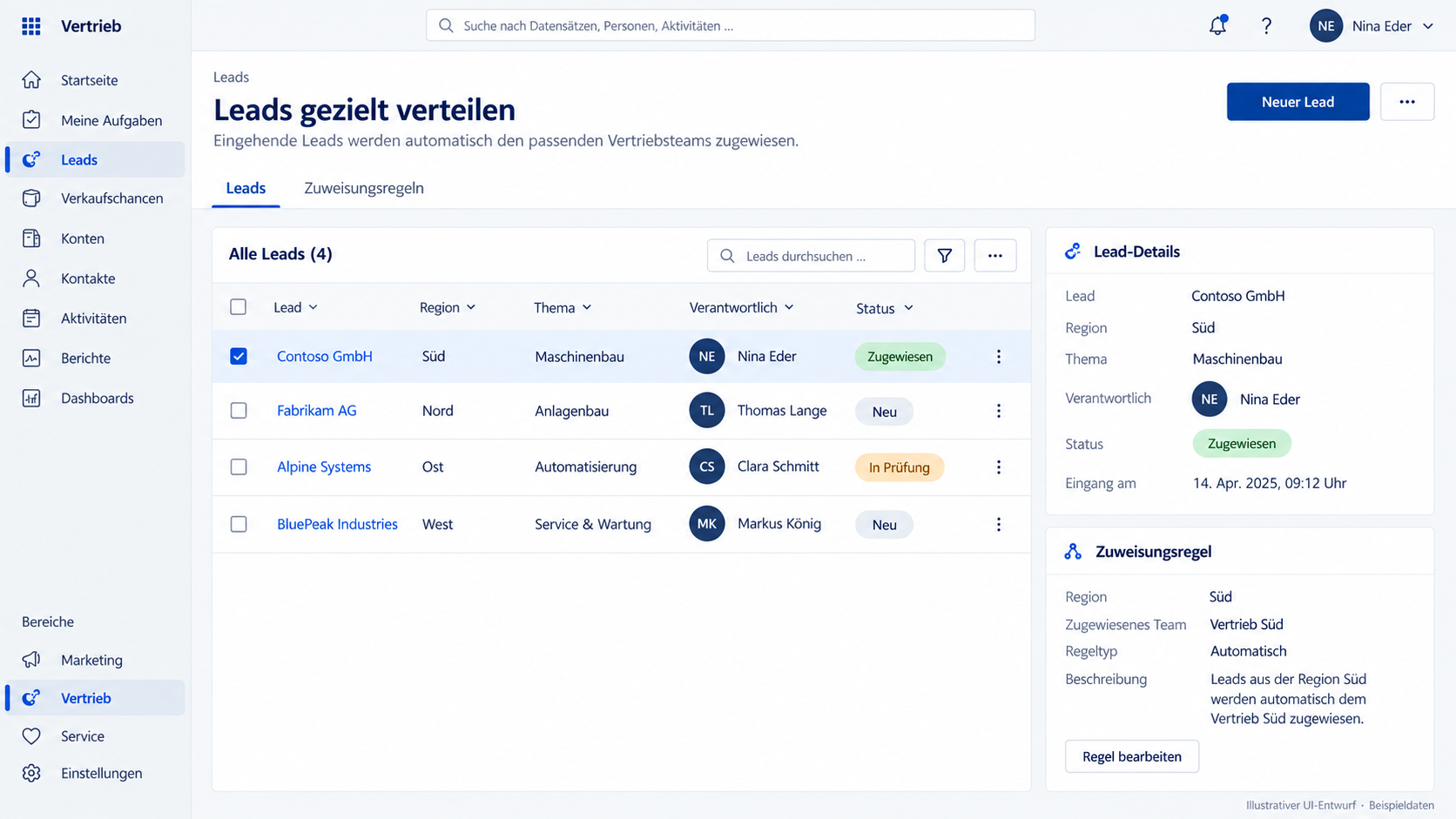Click the Kontakte person icon
This screenshot has width=1456, height=819.
31,279
